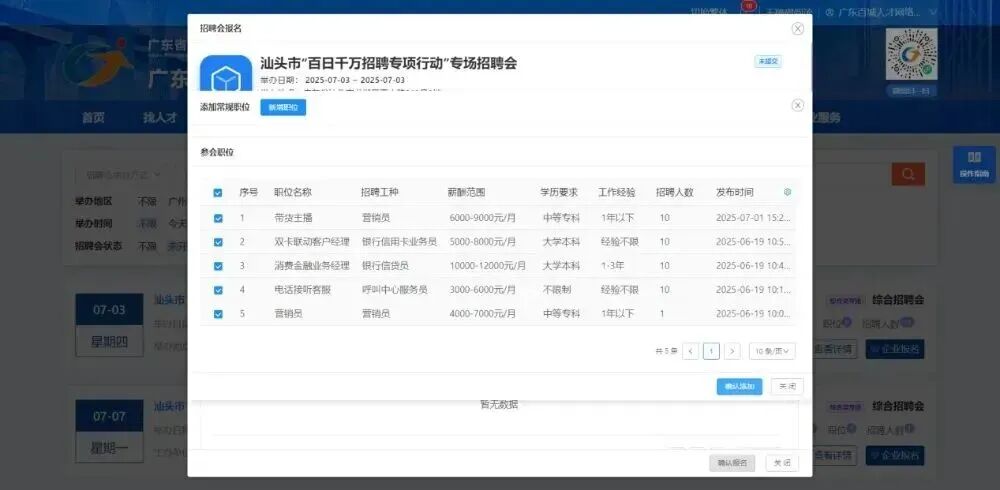Image resolution: width=1000 pixels, height=490 pixels.
Task: Click the 确认报名 button at dialog bottom
Action: (x=732, y=463)
